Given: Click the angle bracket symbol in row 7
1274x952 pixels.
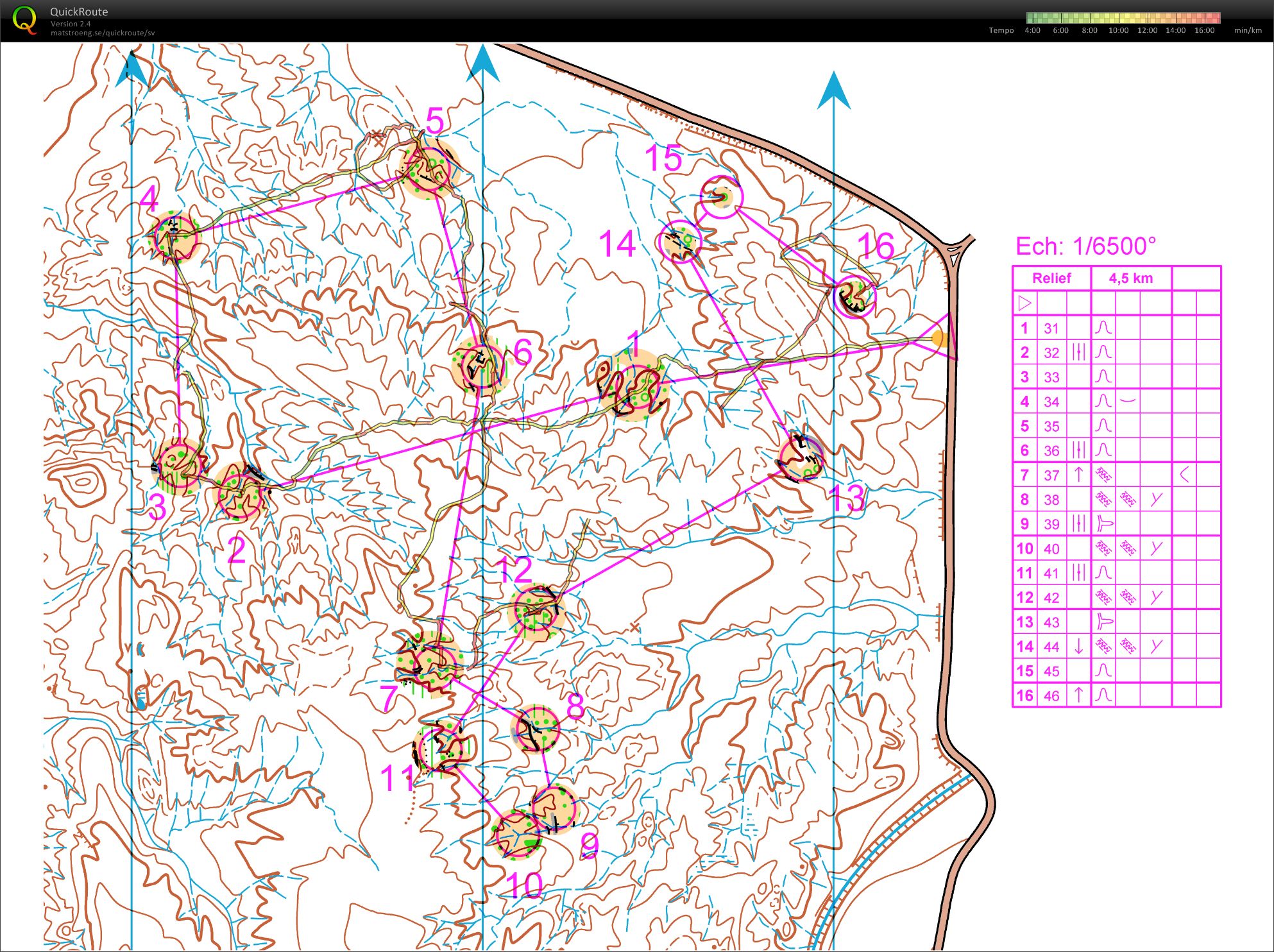Looking at the screenshot, I should point(1184,475).
